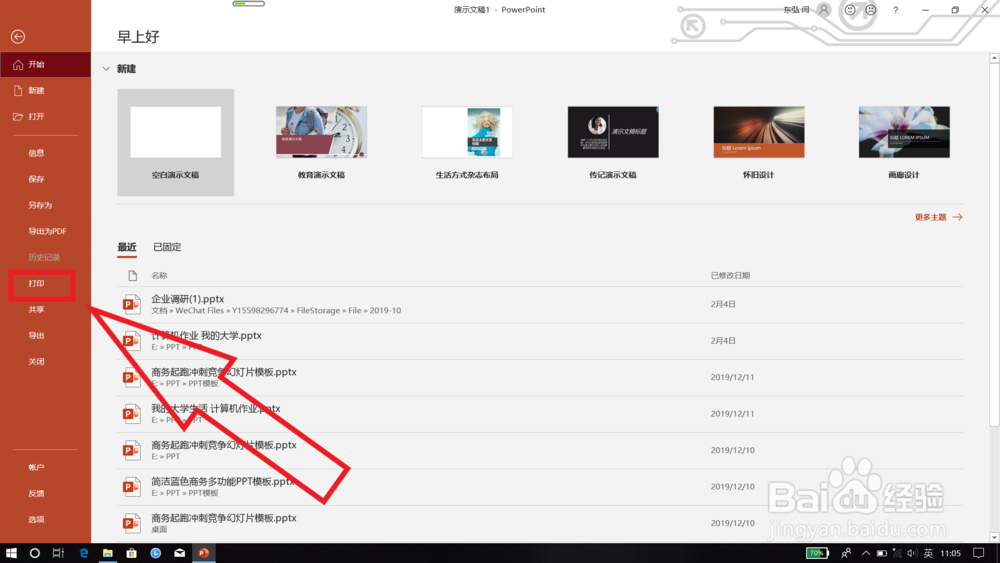The width and height of the screenshot is (1000, 563).
Task: Click the volume speaker tray icon
Action: (912, 553)
